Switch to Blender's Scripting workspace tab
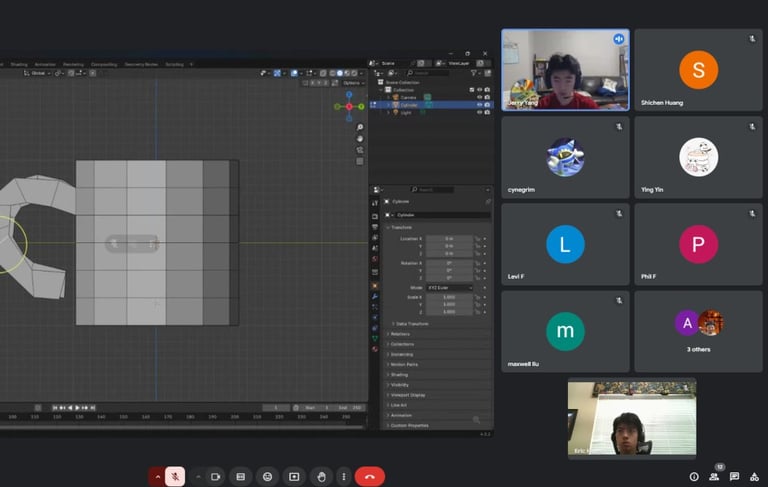The width and height of the screenshot is (768, 487). point(174,64)
